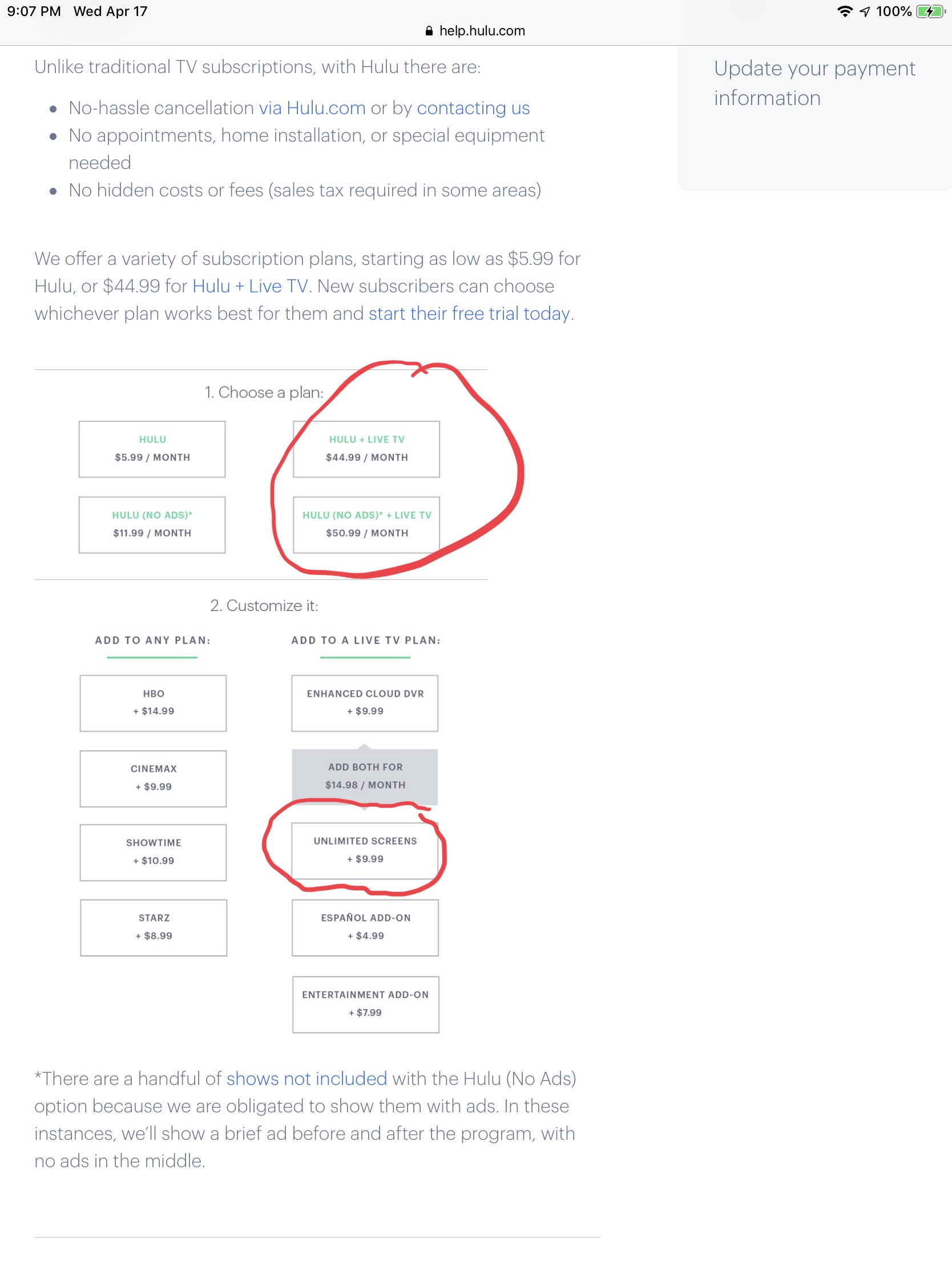
Task: Tap the location arrow status icon
Action: click(865, 11)
